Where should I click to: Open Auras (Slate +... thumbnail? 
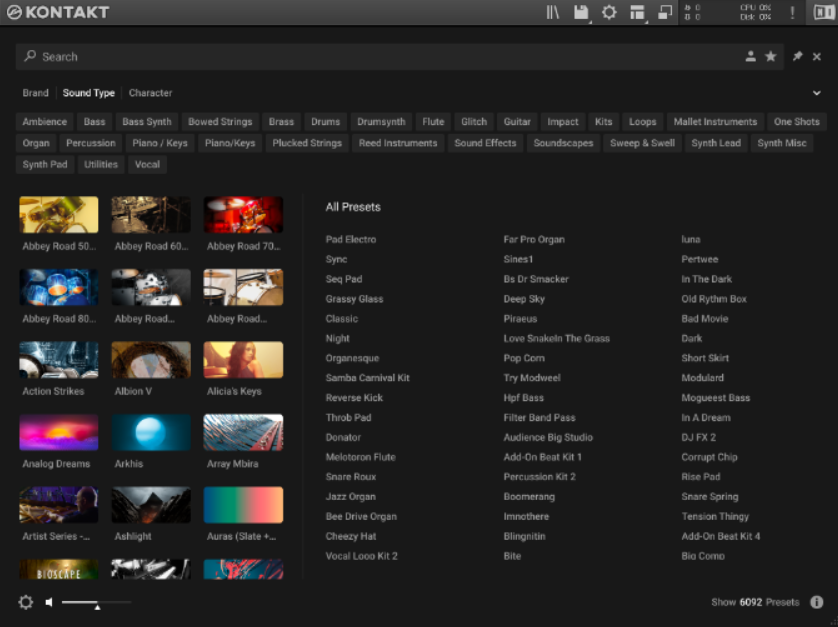pyautogui.click(x=243, y=505)
